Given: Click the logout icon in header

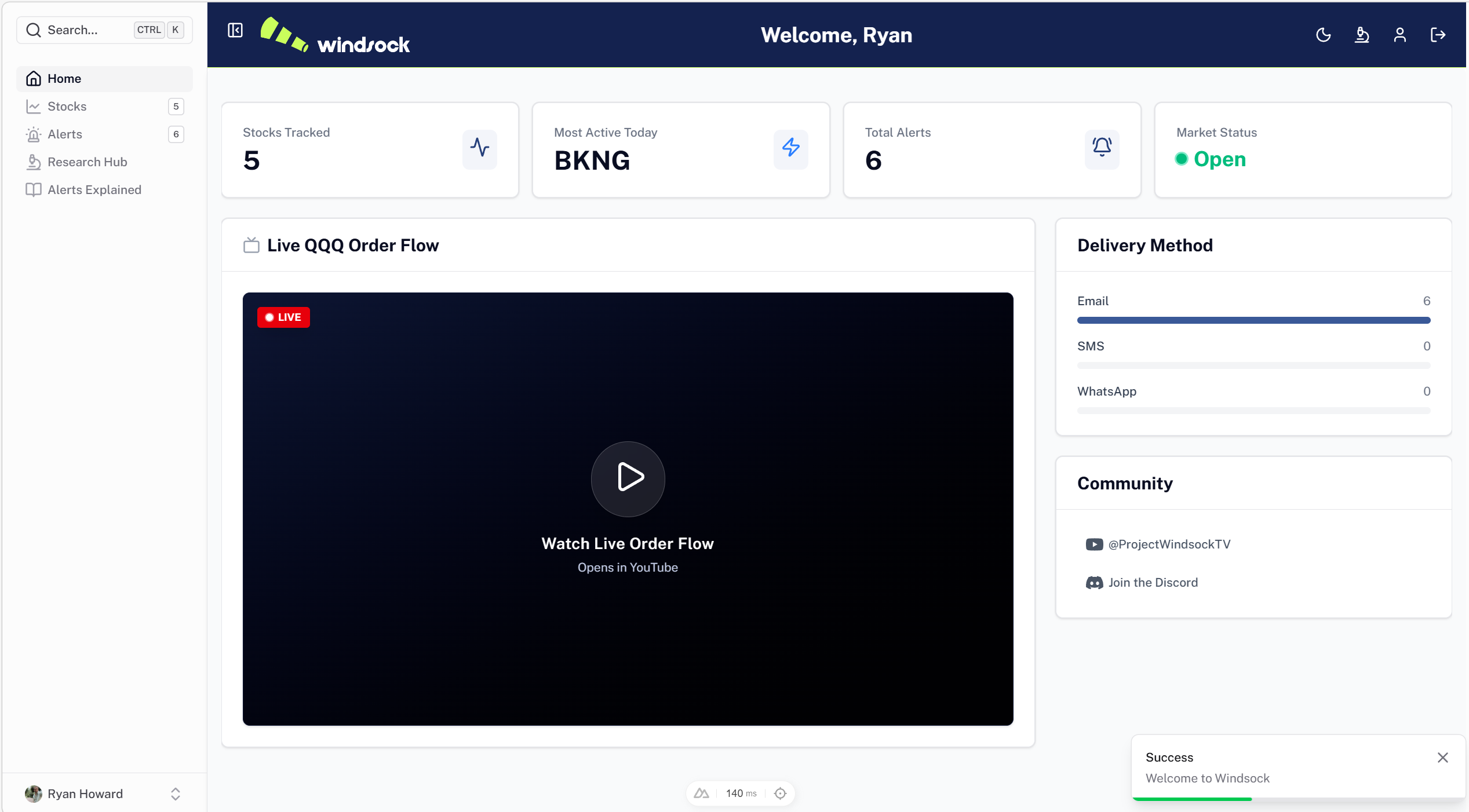Looking at the screenshot, I should (x=1438, y=35).
